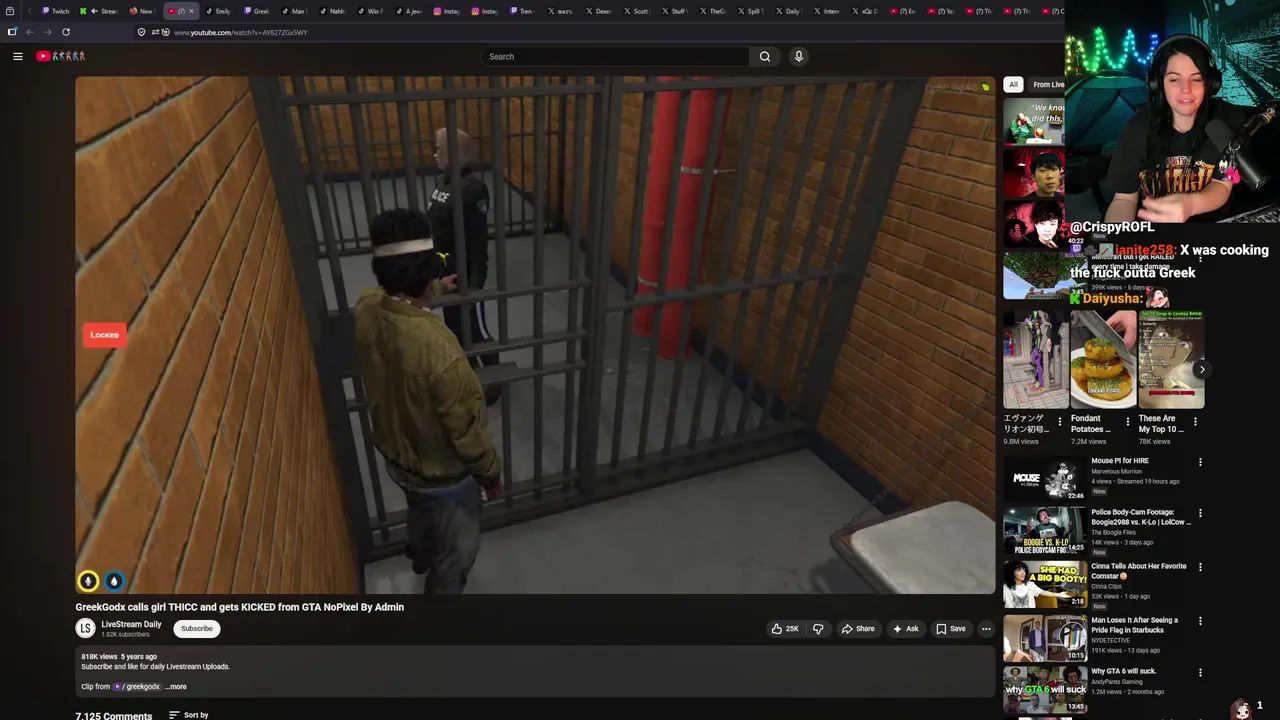1280x720 pixels.
Task: Open options menu for Mouse PI for HIRE
Action: tap(1200, 462)
